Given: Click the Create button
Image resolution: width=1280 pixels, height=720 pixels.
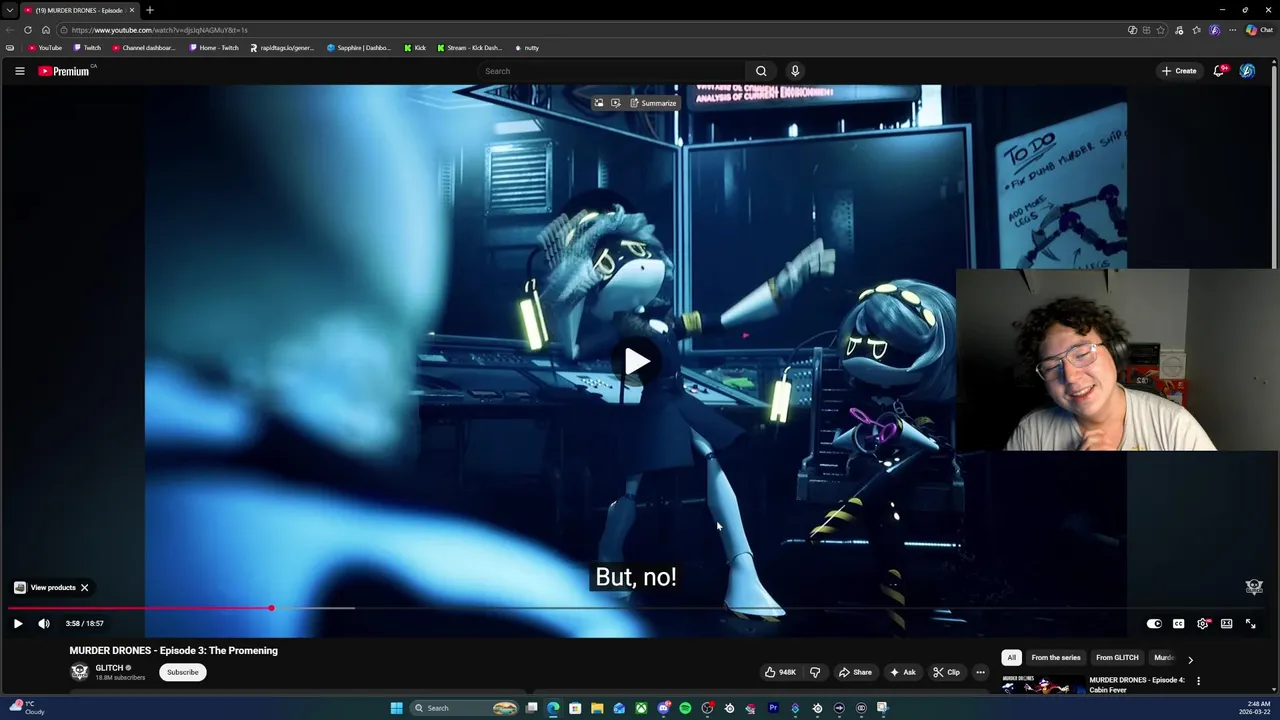Looking at the screenshot, I should (1179, 71).
